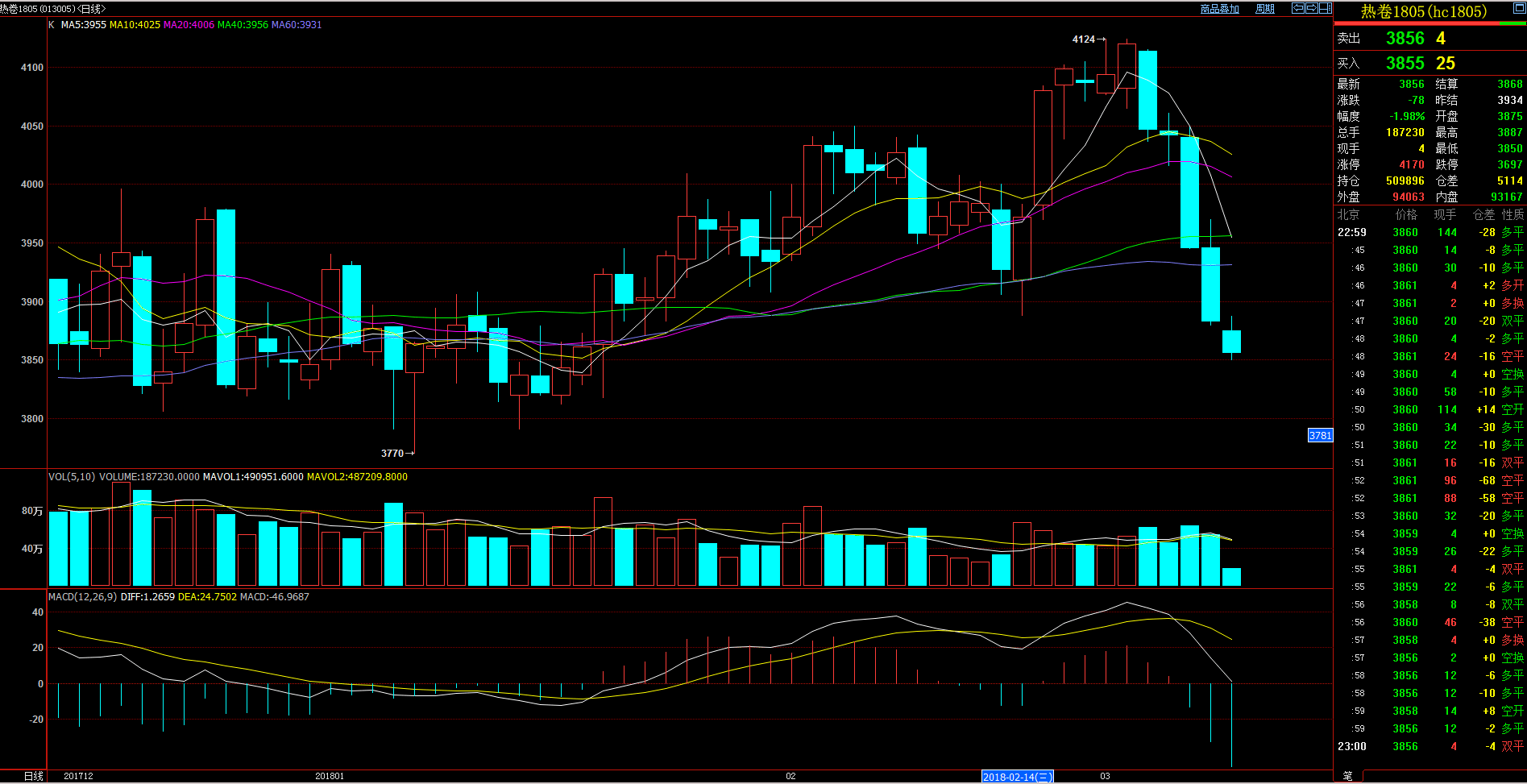
Task: Toggle the side panel layout icon
Action: point(1326,8)
